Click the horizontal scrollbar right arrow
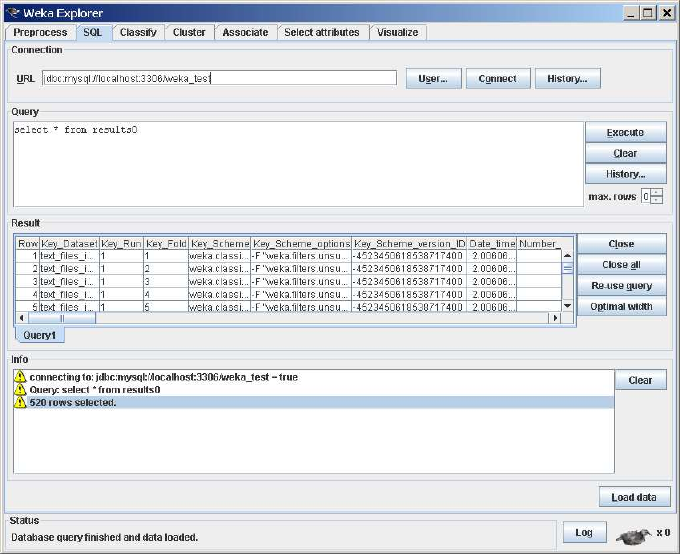The image size is (680, 554). tap(555, 318)
